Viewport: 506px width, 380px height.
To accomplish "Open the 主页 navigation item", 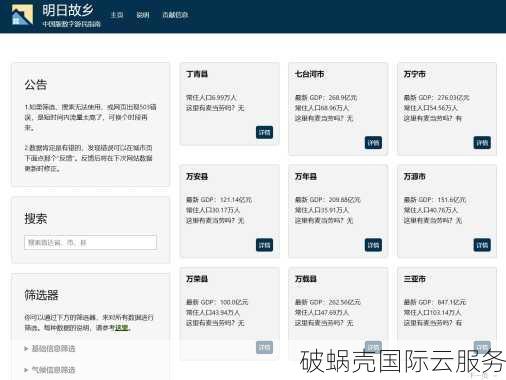I will click(x=117, y=15).
